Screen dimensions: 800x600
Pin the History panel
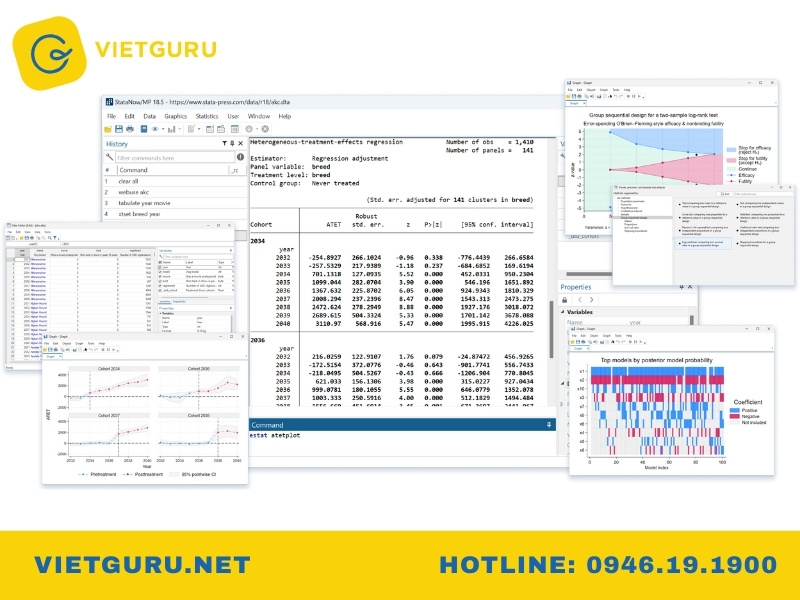232,144
